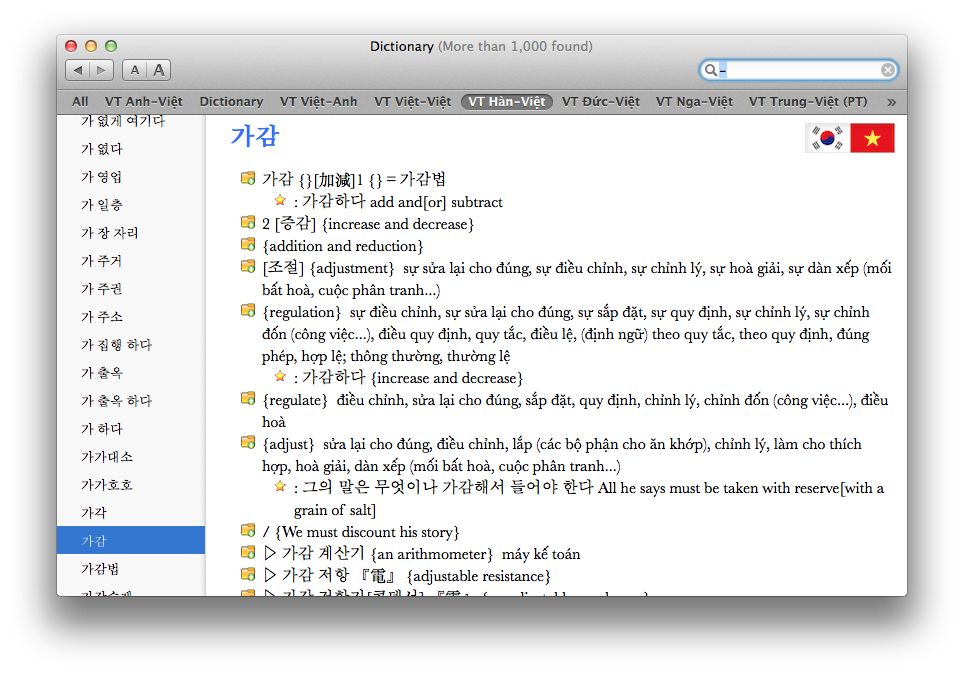
Task: Click the Vietnamese flag icon
Action: (x=872, y=138)
